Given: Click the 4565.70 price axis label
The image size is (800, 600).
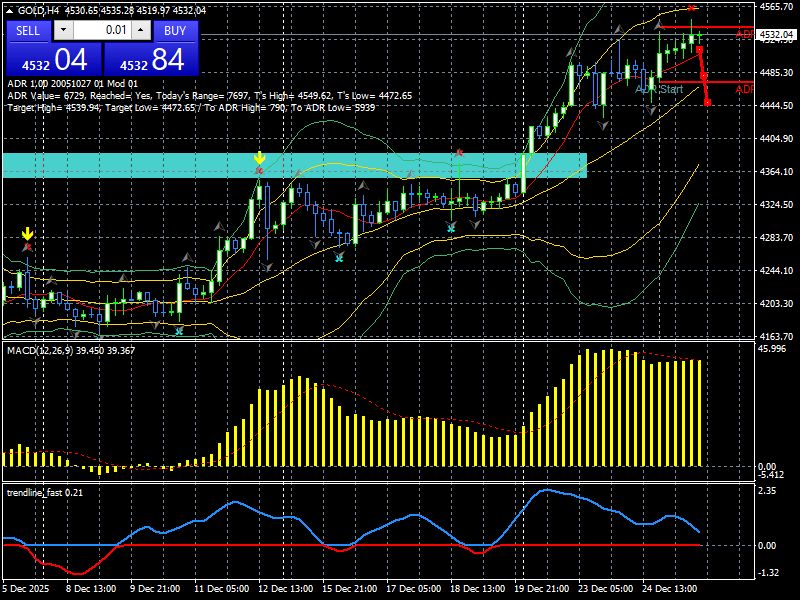Looking at the screenshot, I should point(776,7).
